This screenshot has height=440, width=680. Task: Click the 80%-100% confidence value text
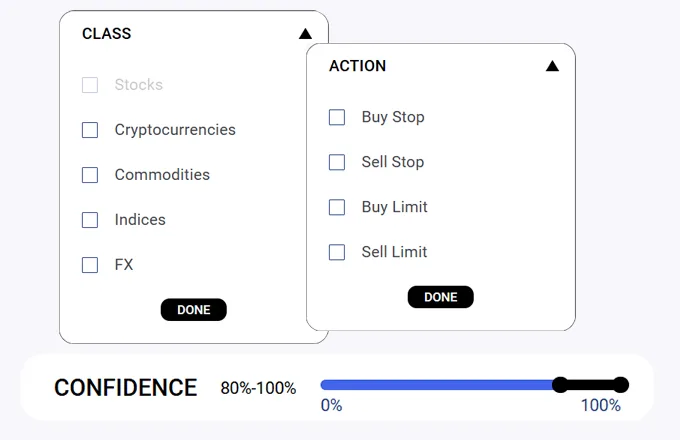point(258,388)
